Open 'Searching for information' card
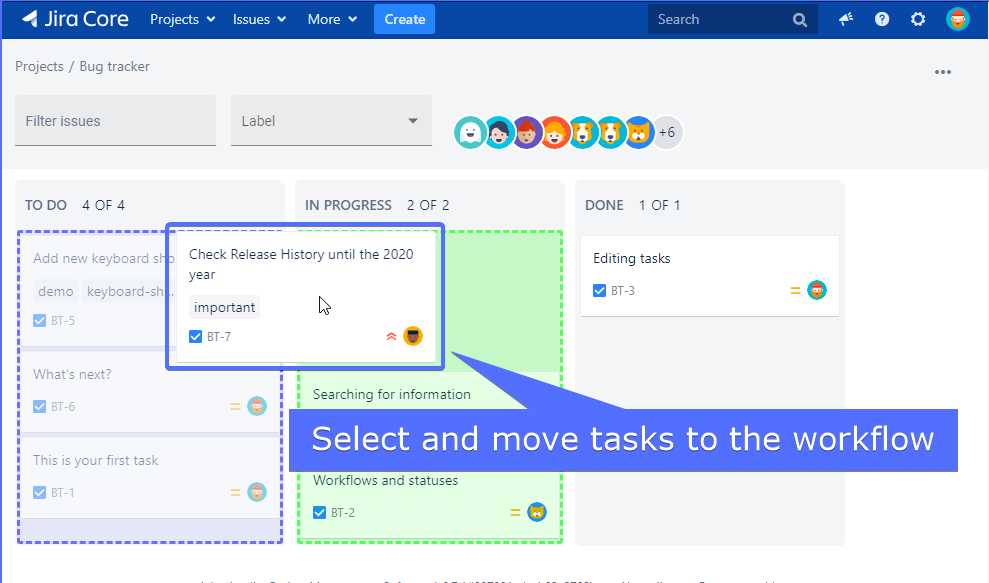Screen dimensions: 989x583 click(x=392, y=394)
